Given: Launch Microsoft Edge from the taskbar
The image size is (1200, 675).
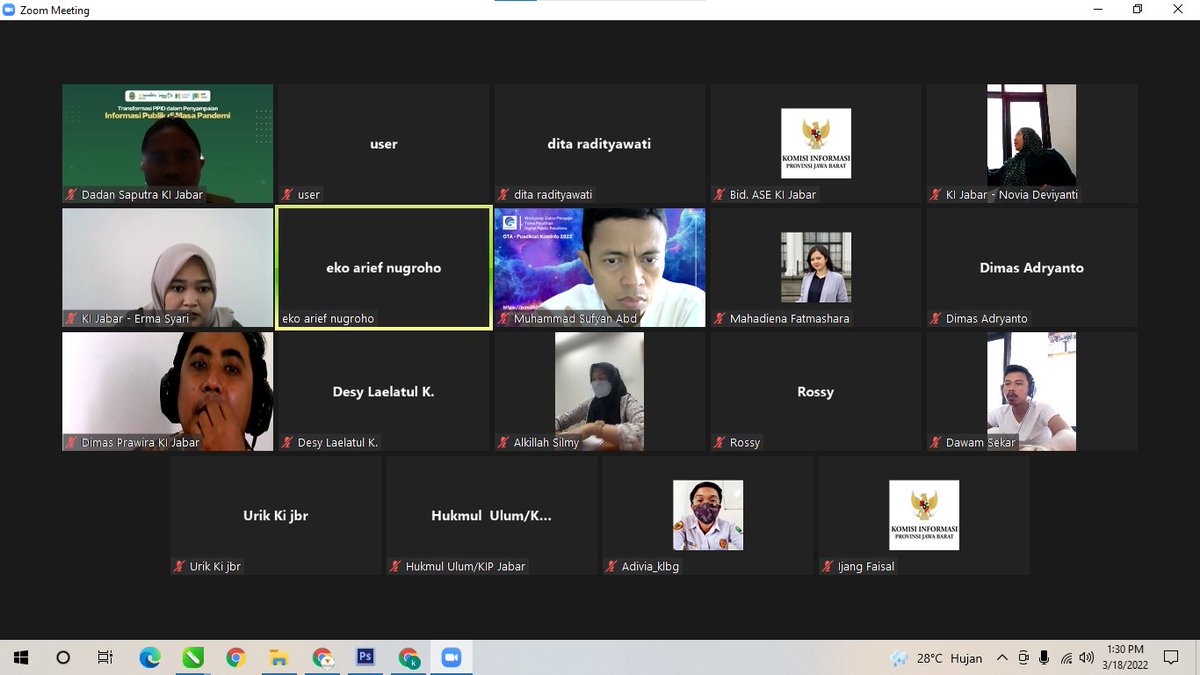Looking at the screenshot, I should click(150, 657).
